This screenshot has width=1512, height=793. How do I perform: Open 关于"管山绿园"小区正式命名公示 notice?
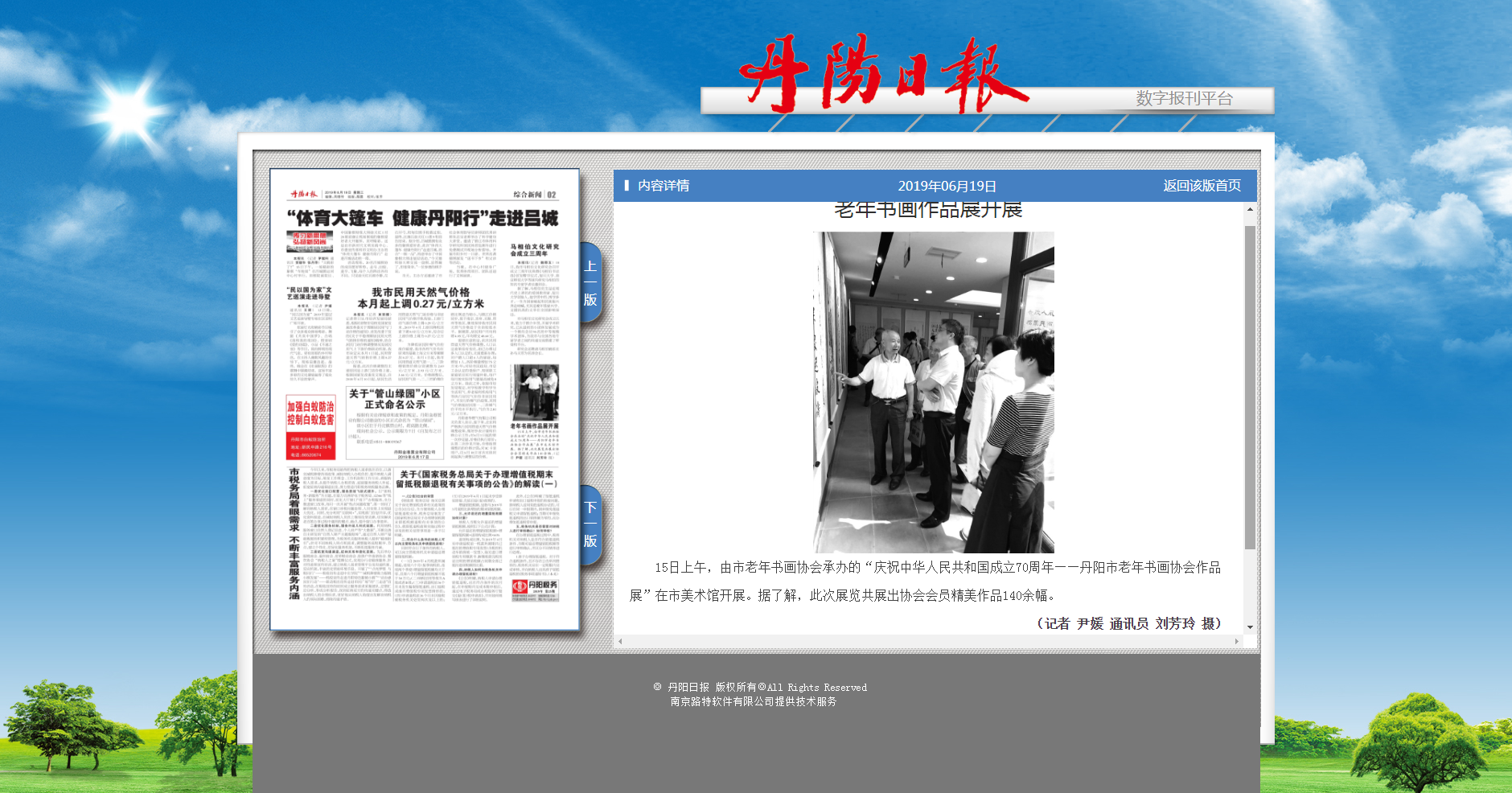point(394,399)
